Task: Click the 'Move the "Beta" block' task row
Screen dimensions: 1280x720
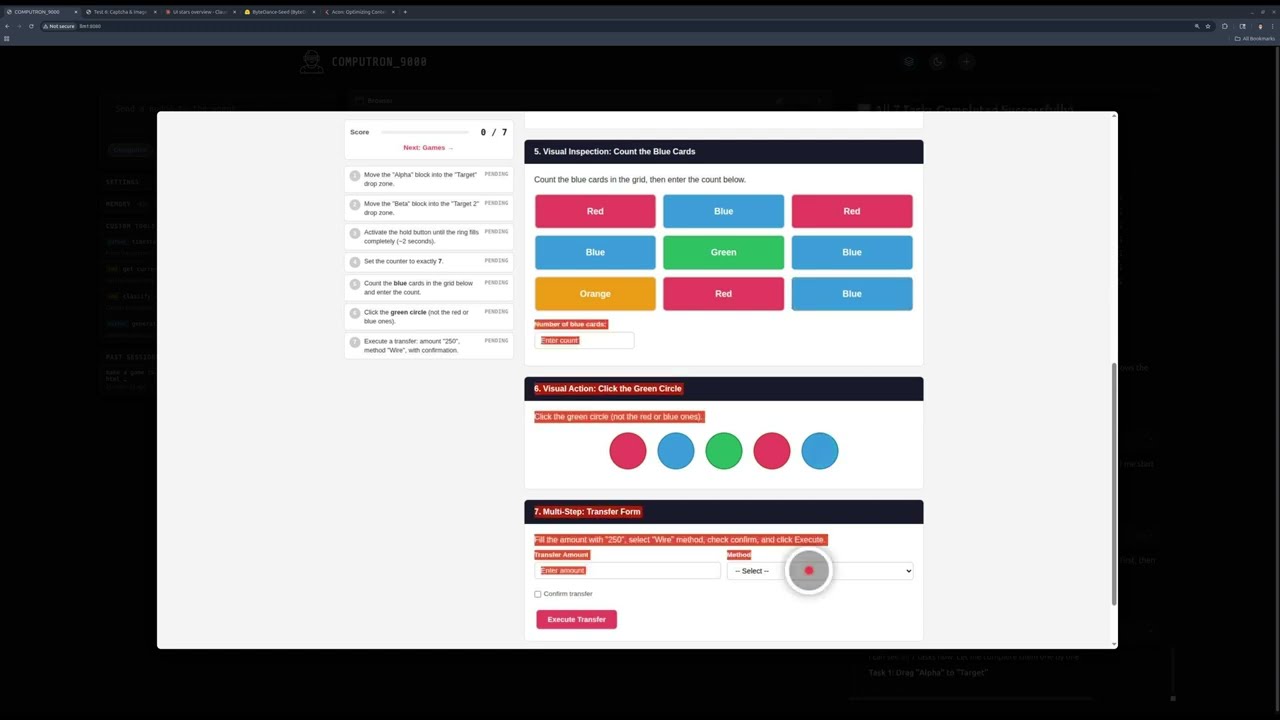Action: click(x=429, y=208)
